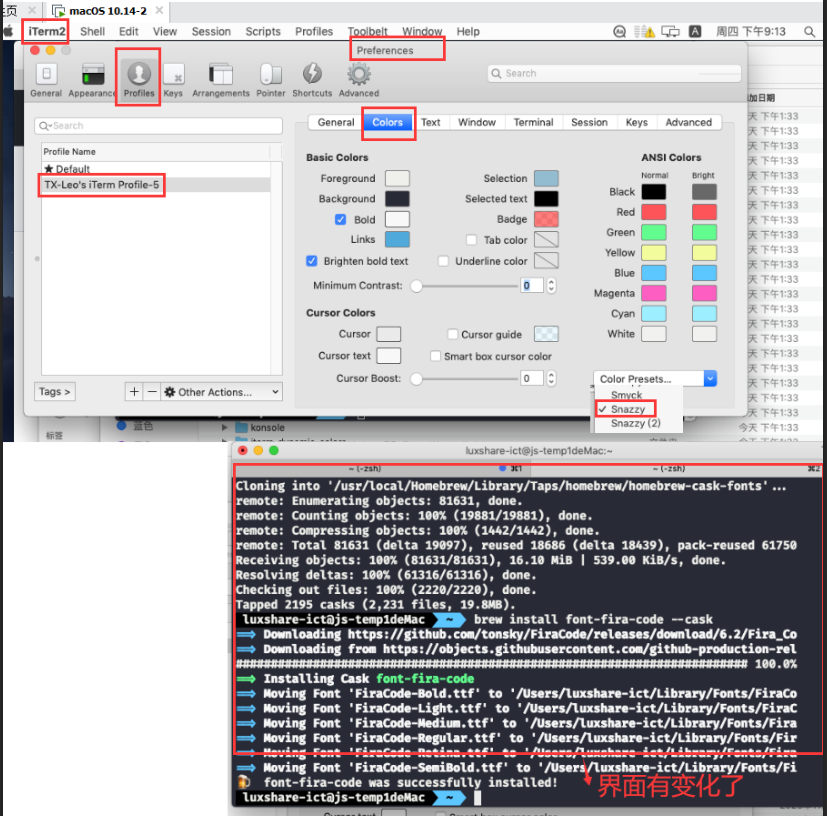This screenshot has height=816, width=827.
Task: Switch to the profile Advanced tab
Action: [688, 122]
